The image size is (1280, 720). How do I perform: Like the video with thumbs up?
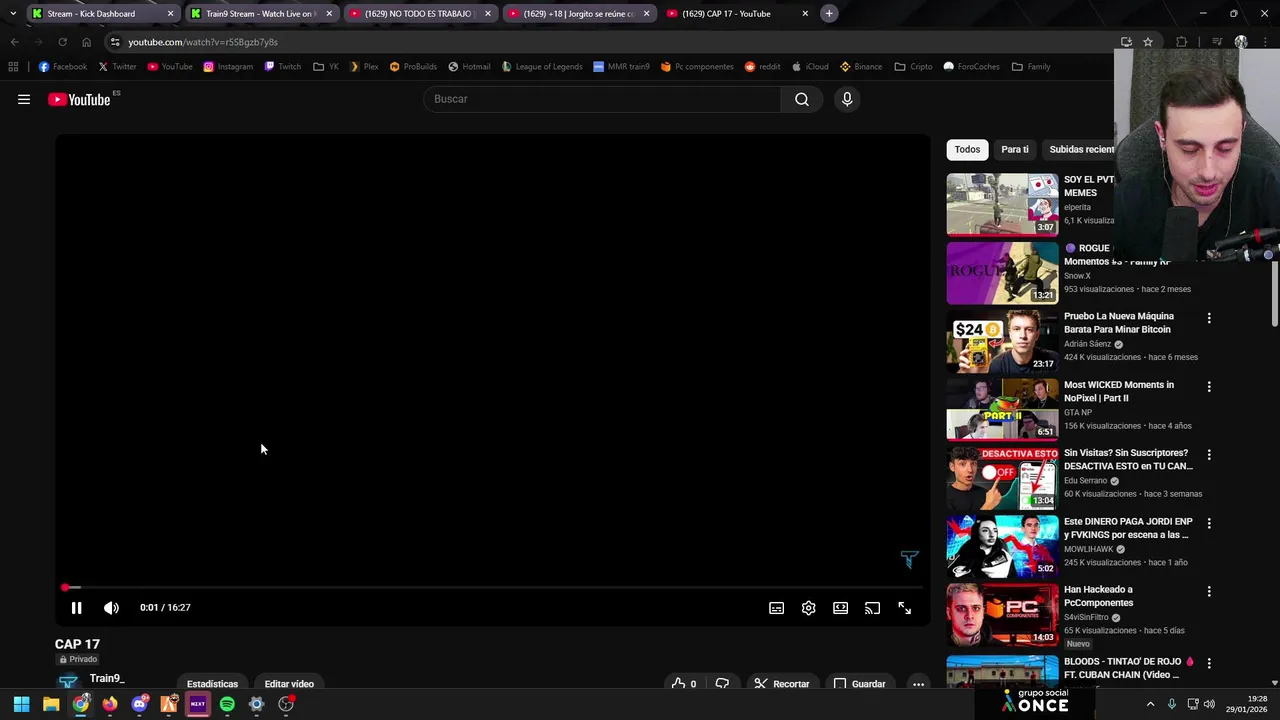pyautogui.click(x=685, y=684)
